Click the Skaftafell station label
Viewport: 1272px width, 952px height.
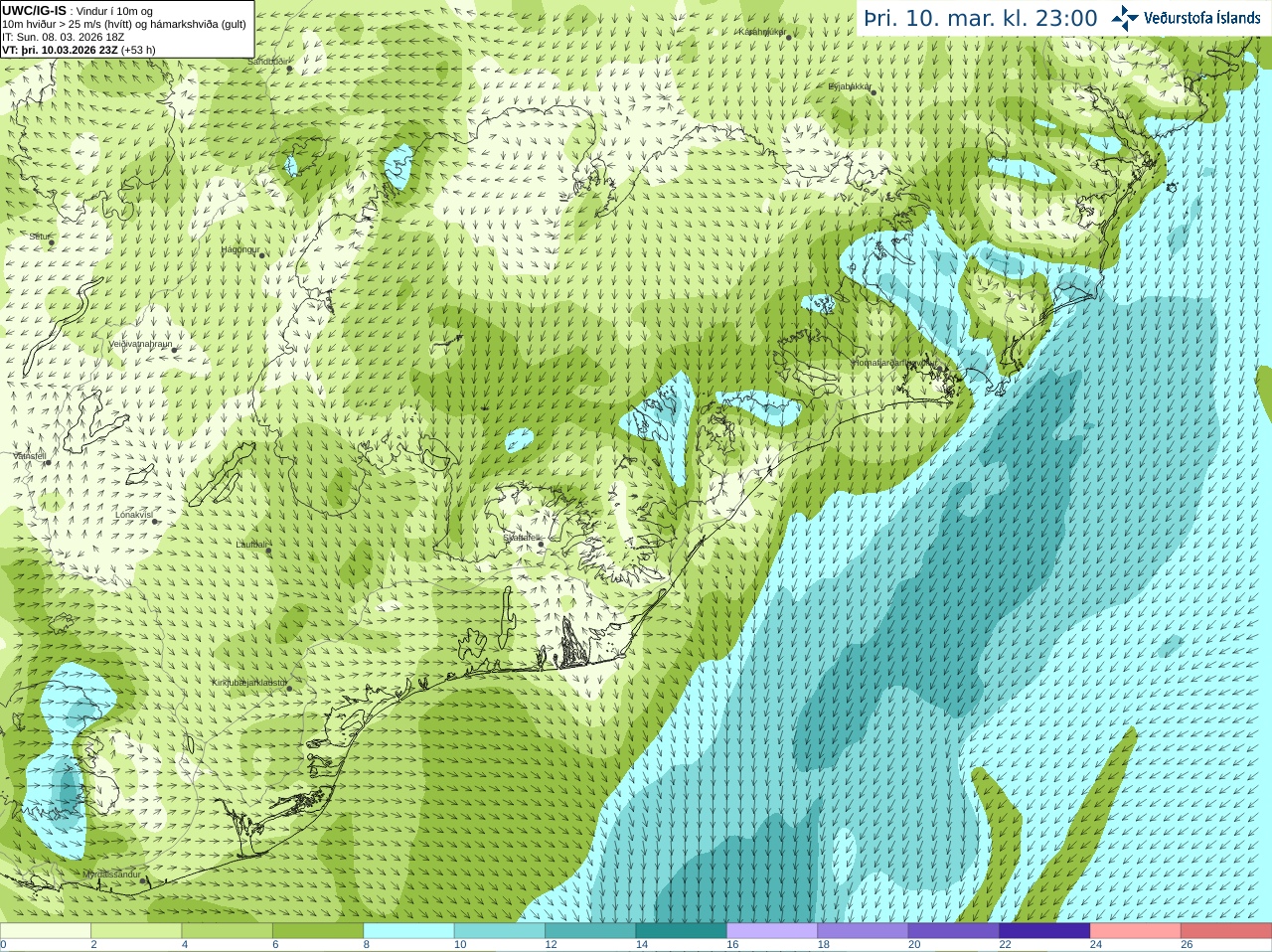point(521,538)
